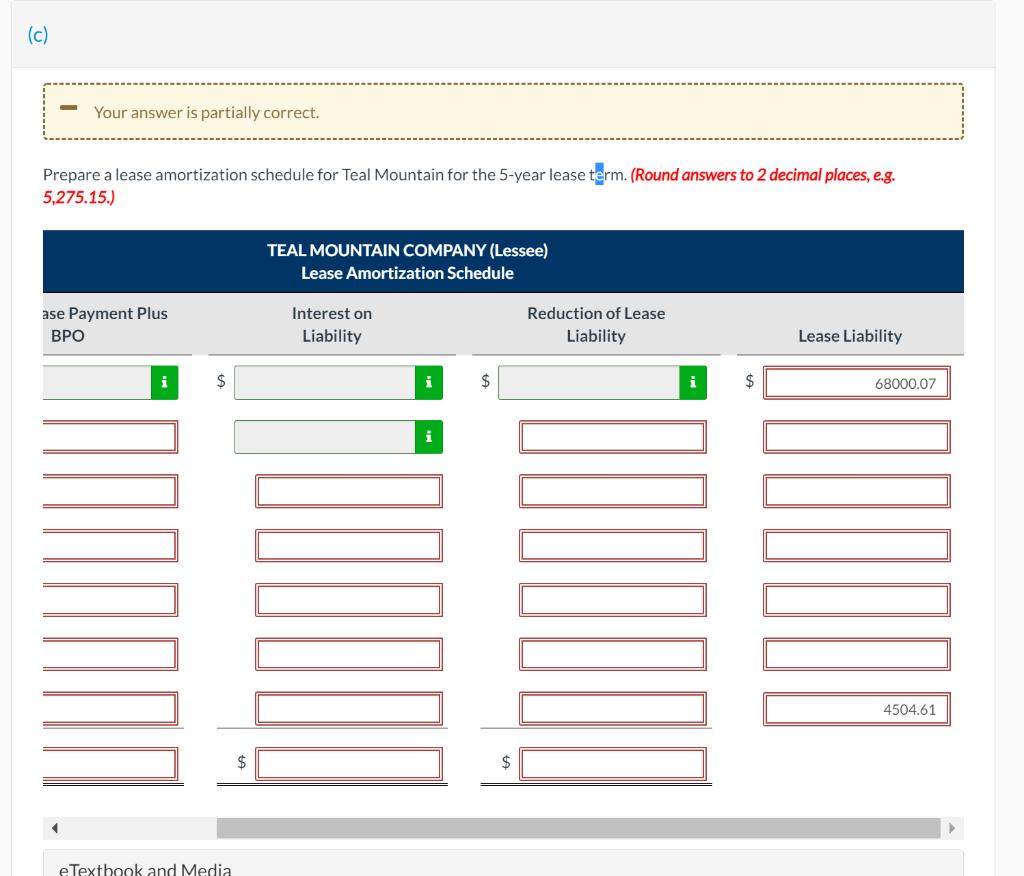Screen dimensions: 1024x876
Task: Click third row Lease Liability field
Action: click(x=856, y=491)
